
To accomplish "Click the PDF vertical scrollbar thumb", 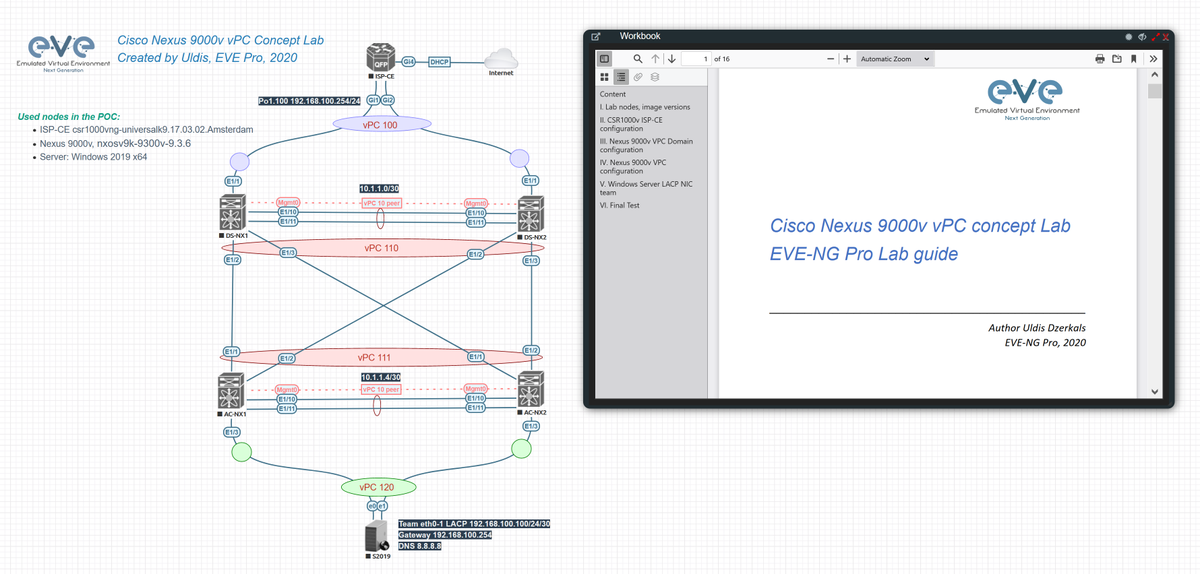I will click(1154, 92).
